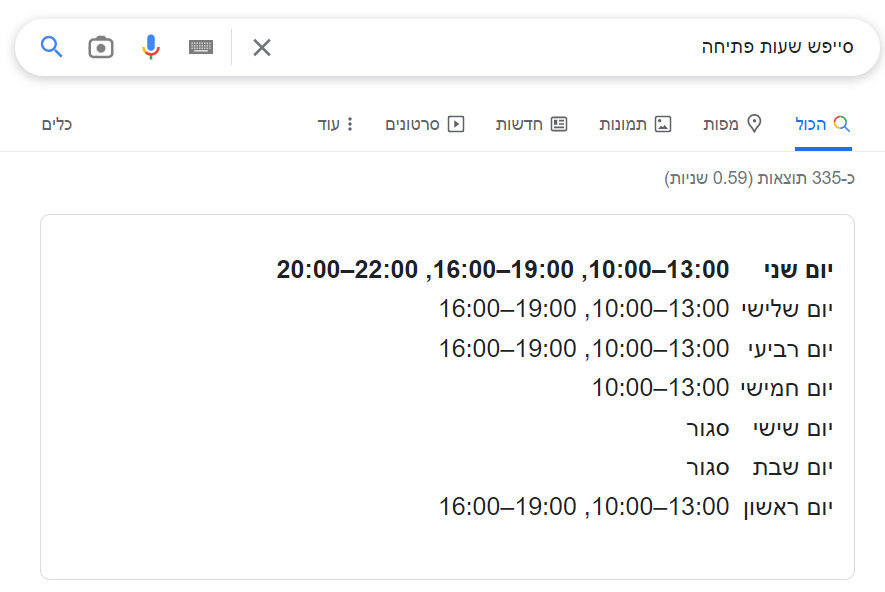The image size is (885, 592).
Task: Click the News newspaper icon
Action: (559, 124)
